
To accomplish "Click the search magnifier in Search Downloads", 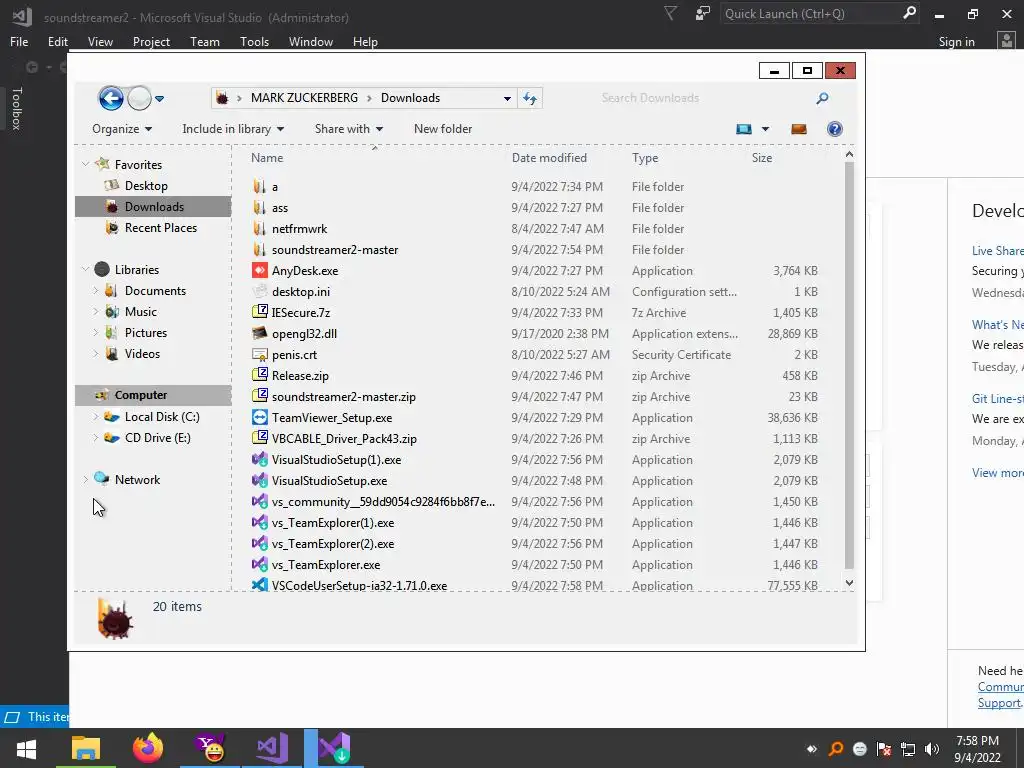I will point(822,98).
